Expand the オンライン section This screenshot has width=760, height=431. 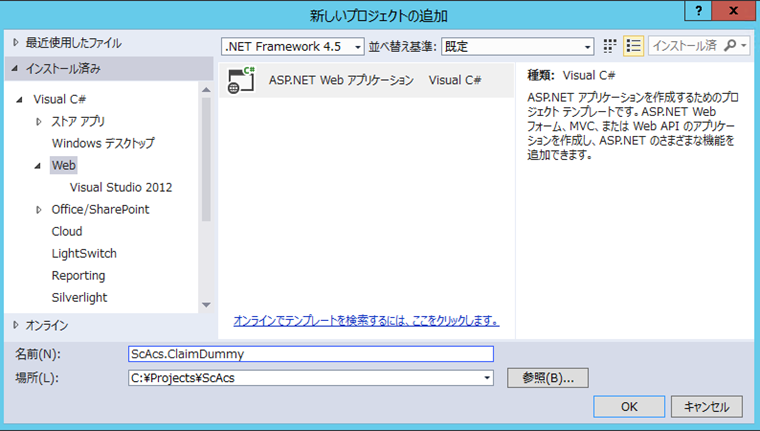coord(16,325)
